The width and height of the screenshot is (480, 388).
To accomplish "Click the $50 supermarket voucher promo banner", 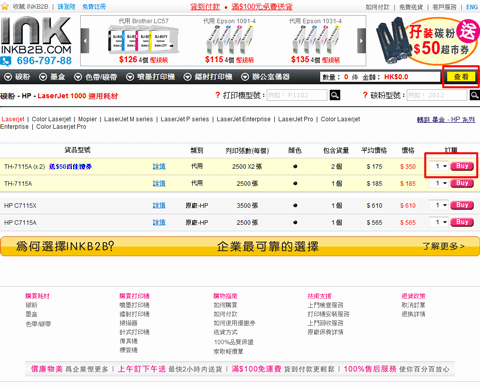I will [427, 41].
